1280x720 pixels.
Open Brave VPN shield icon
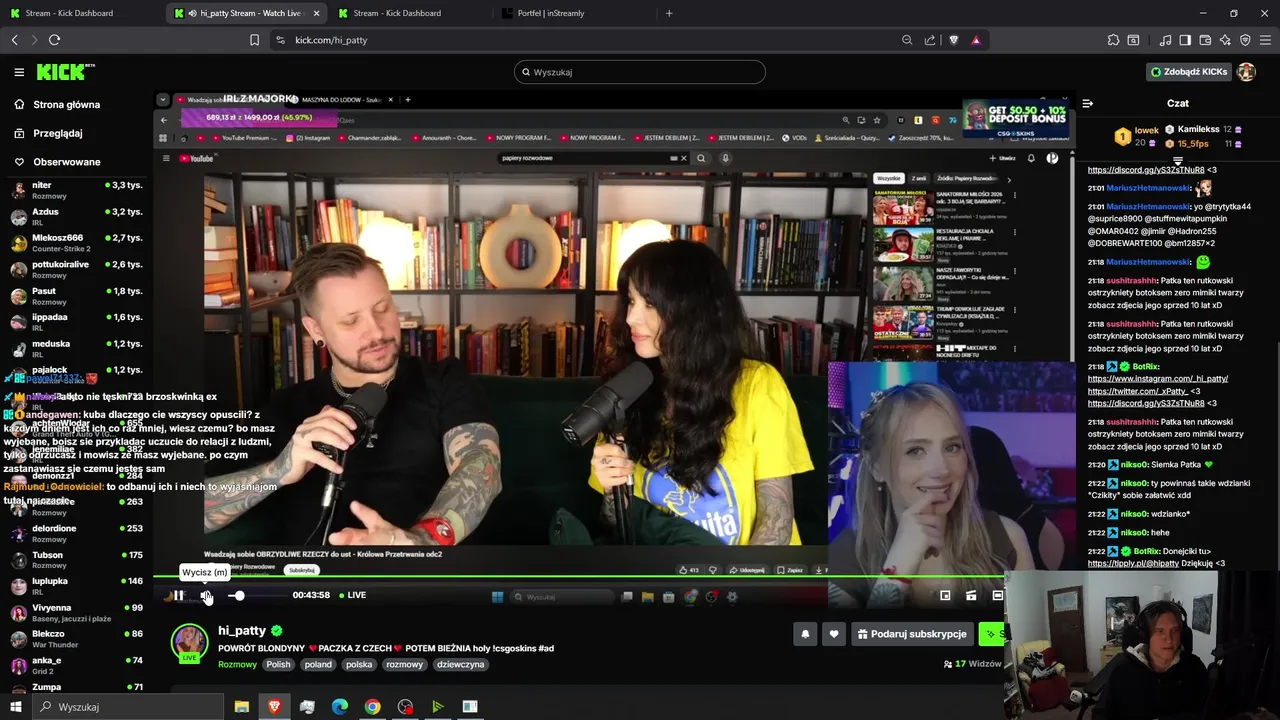click(x=1245, y=40)
